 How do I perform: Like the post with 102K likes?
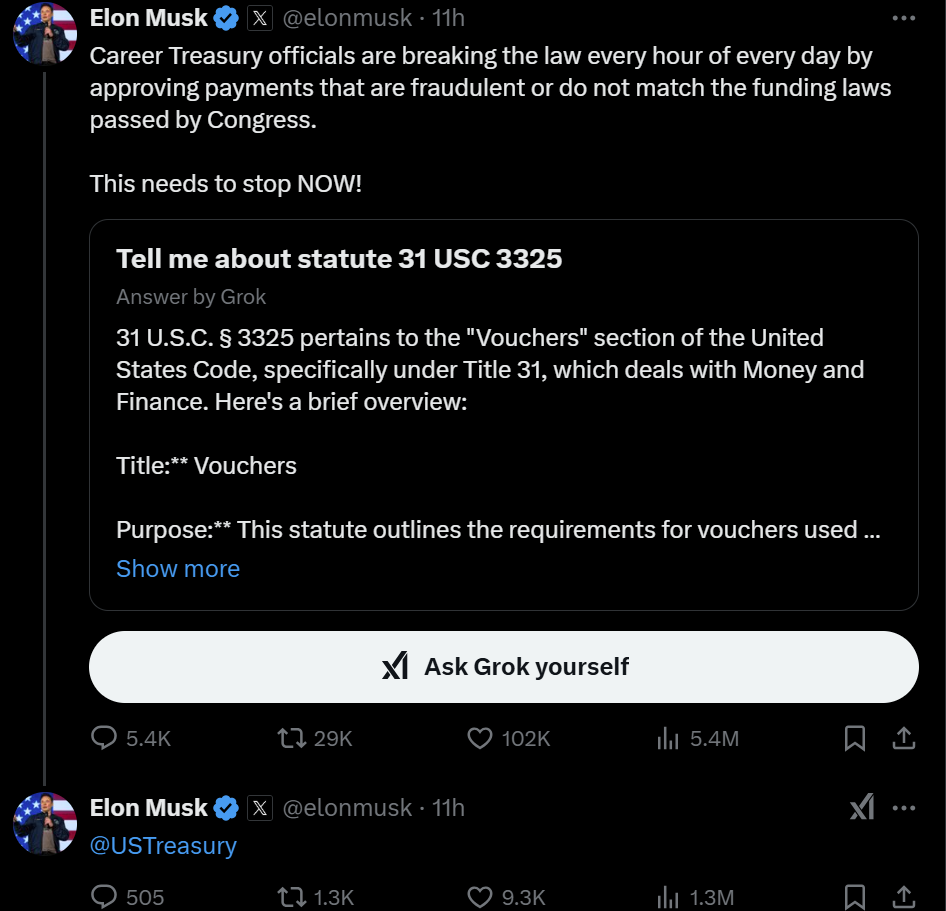tap(481, 738)
